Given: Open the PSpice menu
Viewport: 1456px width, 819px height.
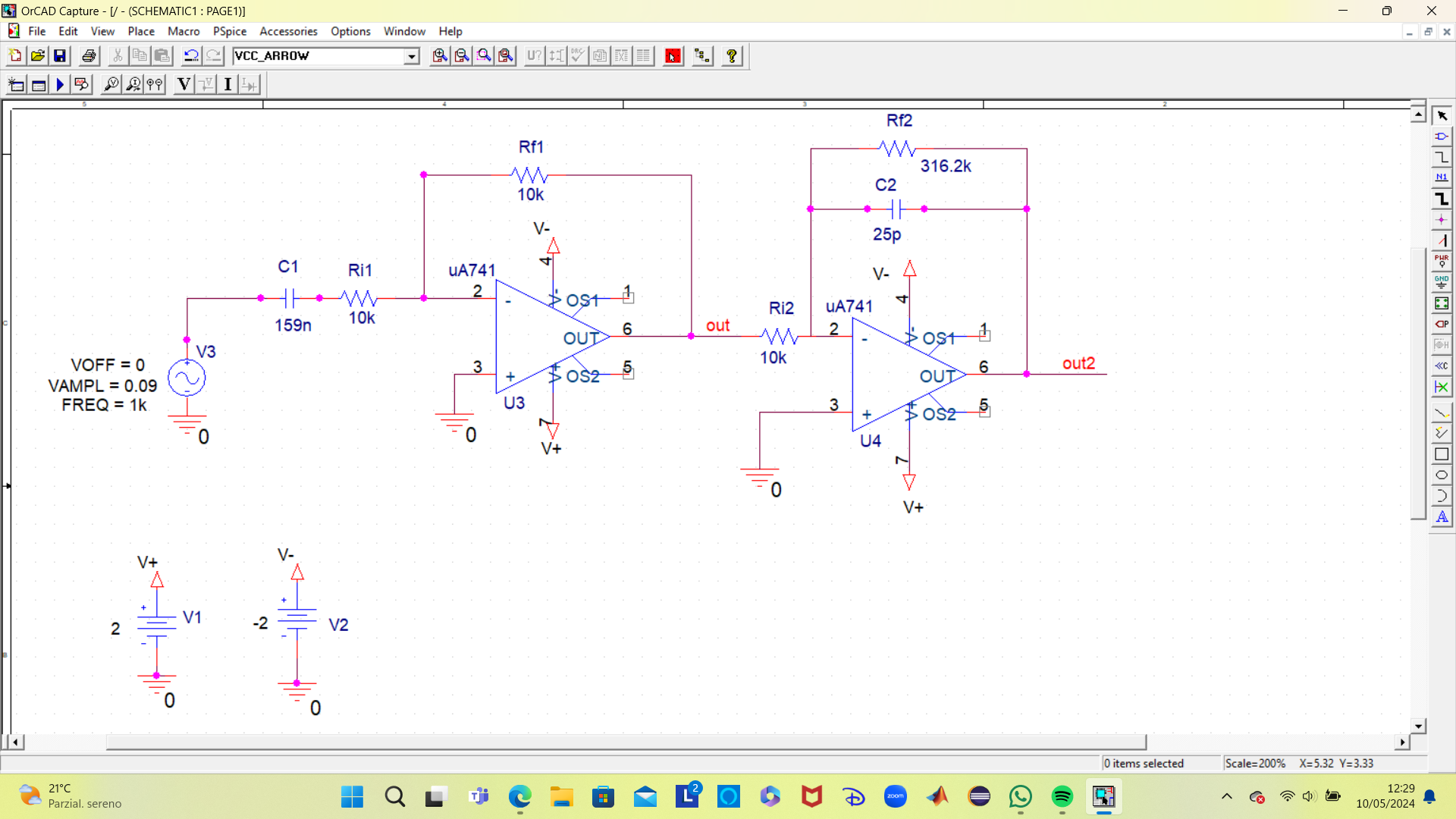Looking at the screenshot, I should click(229, 31).
